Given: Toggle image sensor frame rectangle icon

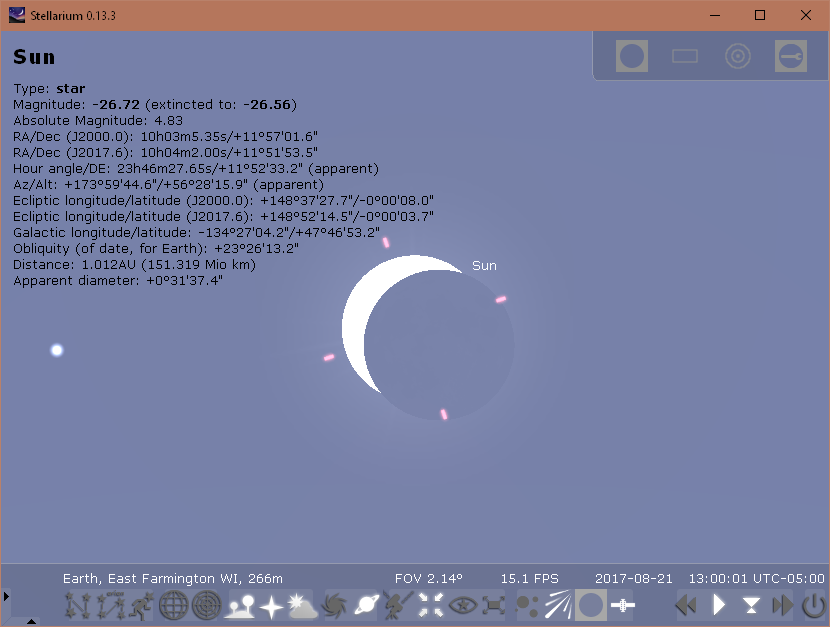Looking at the screenshot, I should 685,56.
